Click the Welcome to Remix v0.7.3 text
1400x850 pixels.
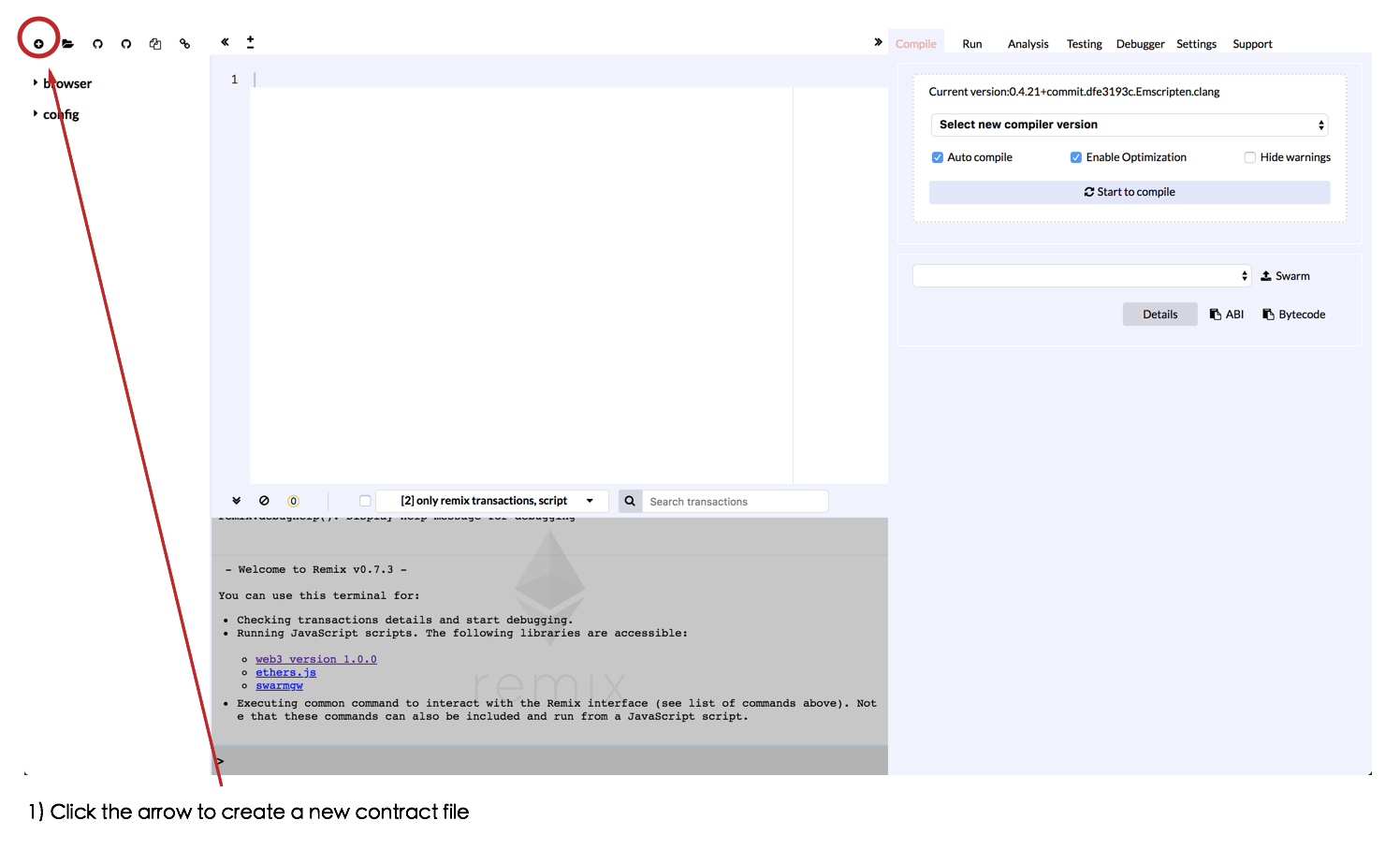click(x=316, y=569)
